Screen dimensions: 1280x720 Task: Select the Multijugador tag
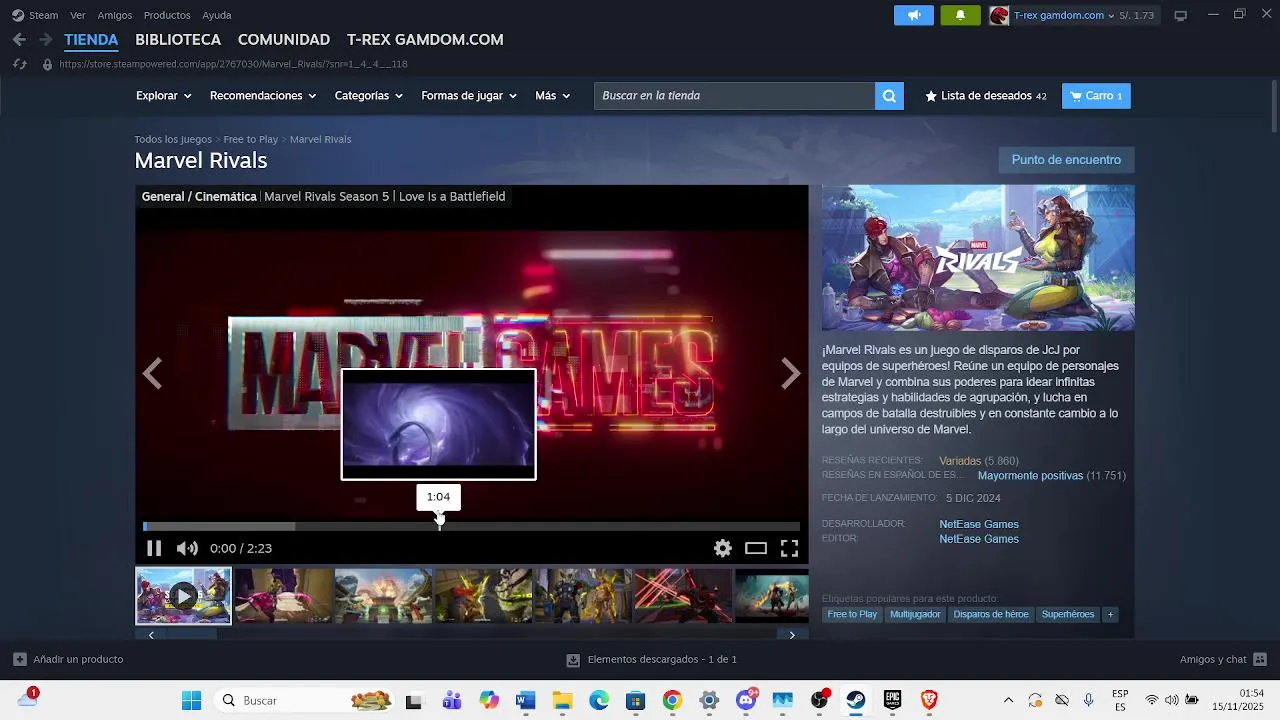(915, 614)
